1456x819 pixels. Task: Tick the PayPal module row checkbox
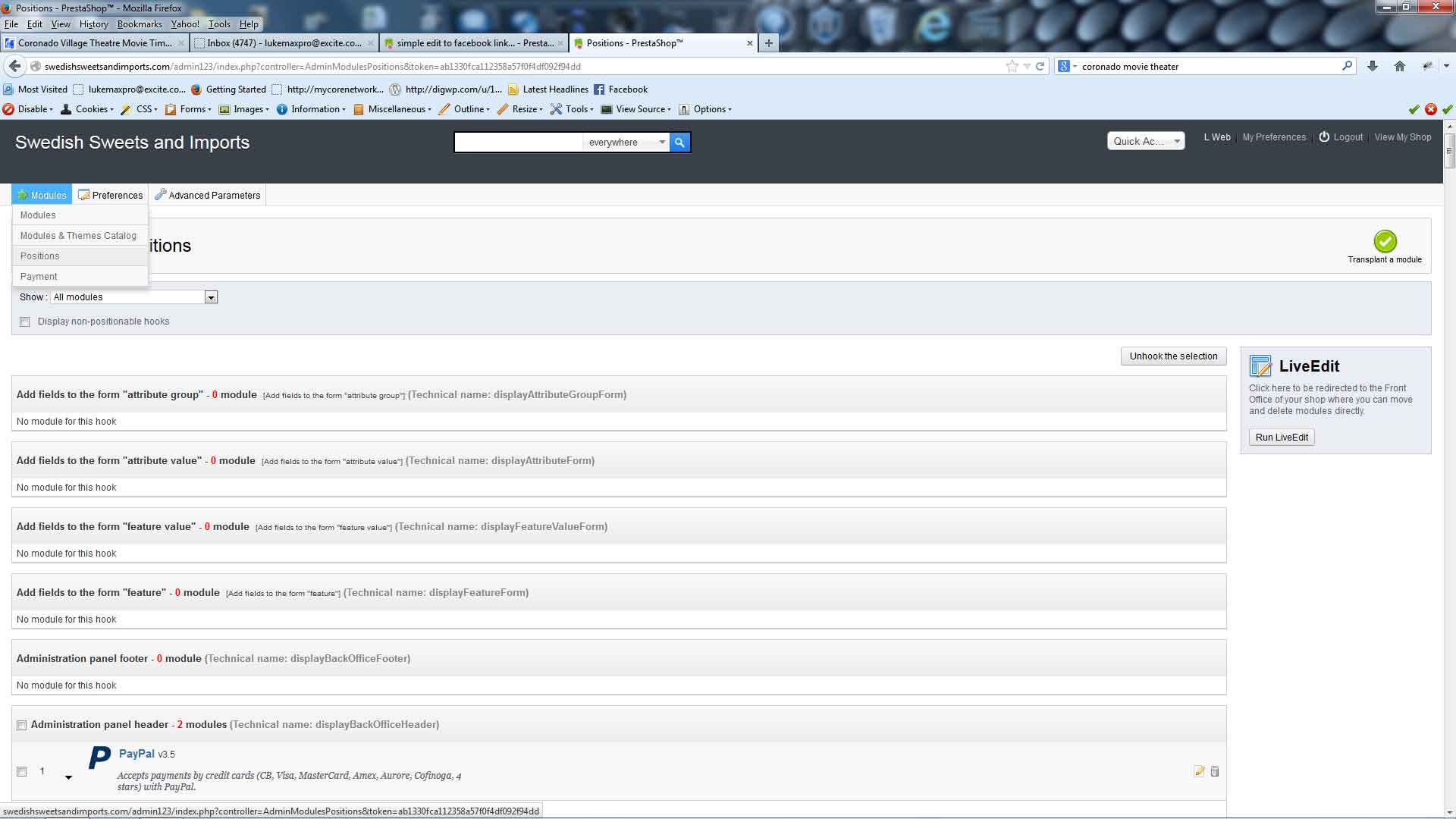pyautogui.click(x=22, y=772)
